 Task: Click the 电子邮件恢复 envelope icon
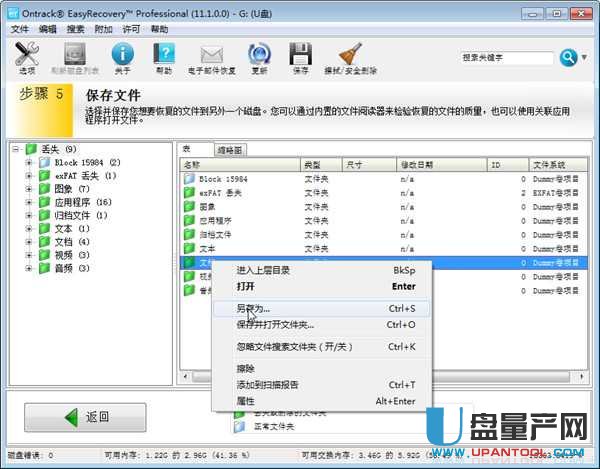click(x=211, y=56)
